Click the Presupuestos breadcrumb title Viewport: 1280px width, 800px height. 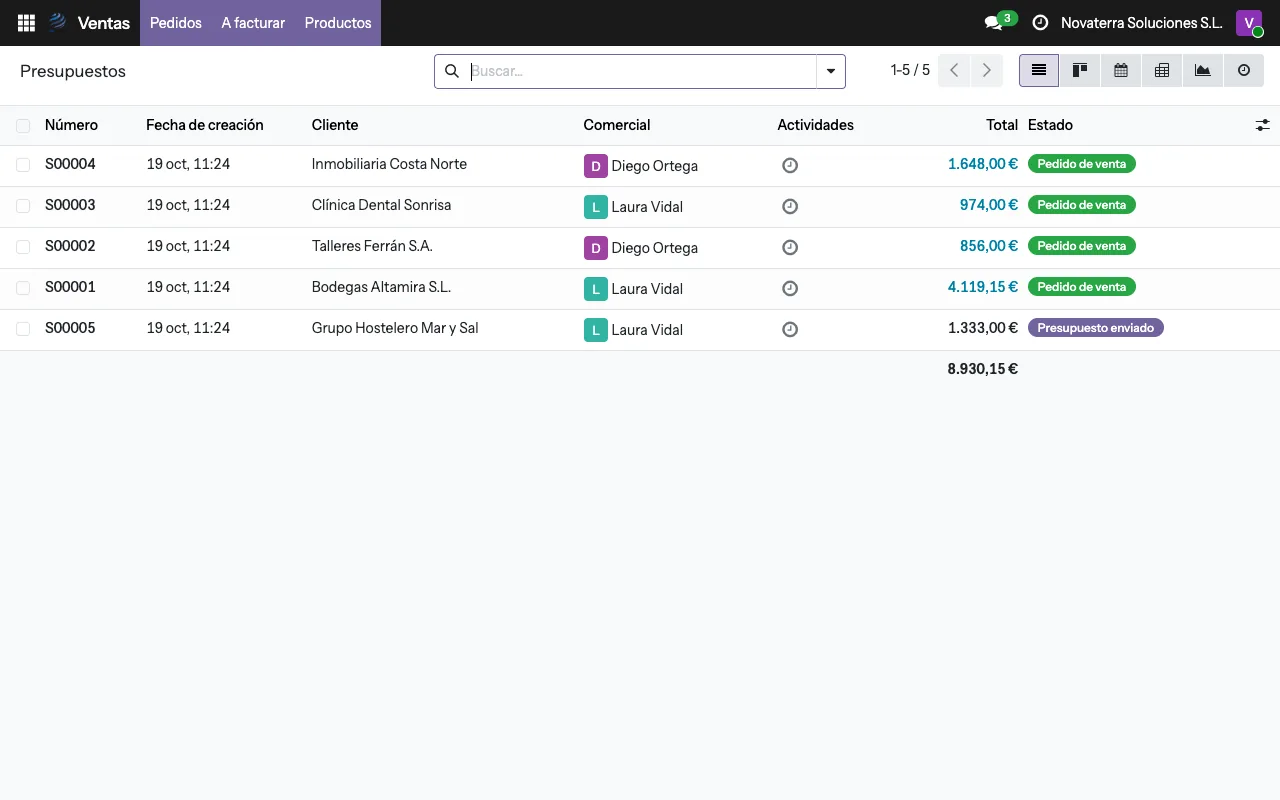tap(73, 71)
